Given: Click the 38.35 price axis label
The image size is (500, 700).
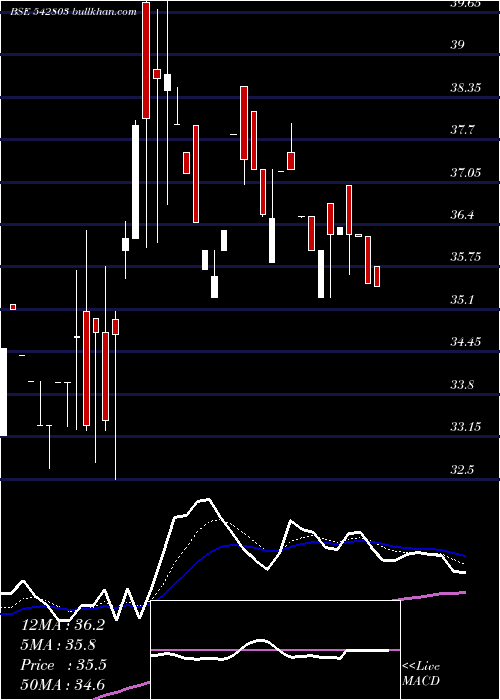Looking at the screenshot, I should (x=466, y=87).
